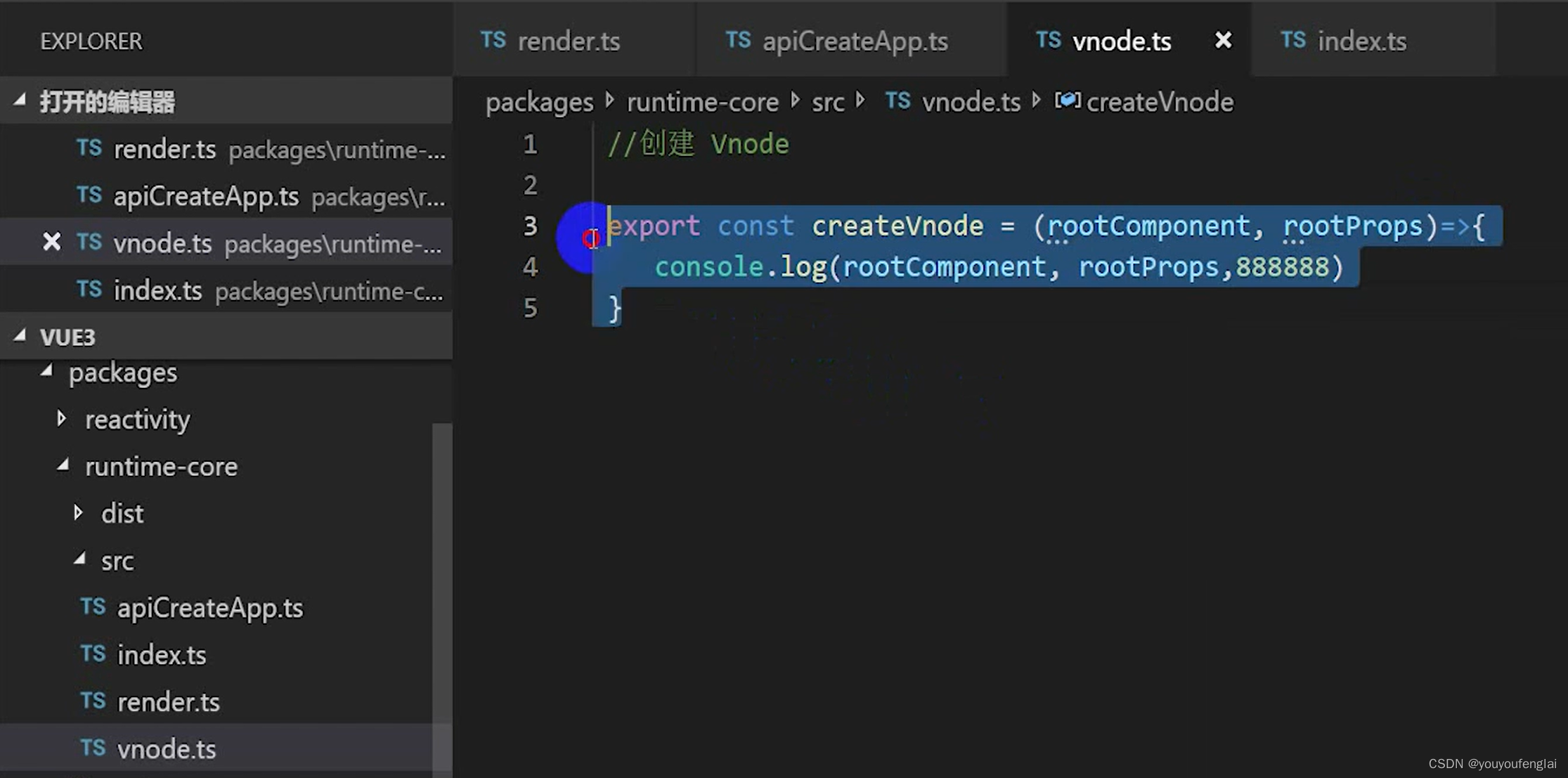1568x778 pixels.
Task: Expand the dist folder arrow
Action: 79,513
